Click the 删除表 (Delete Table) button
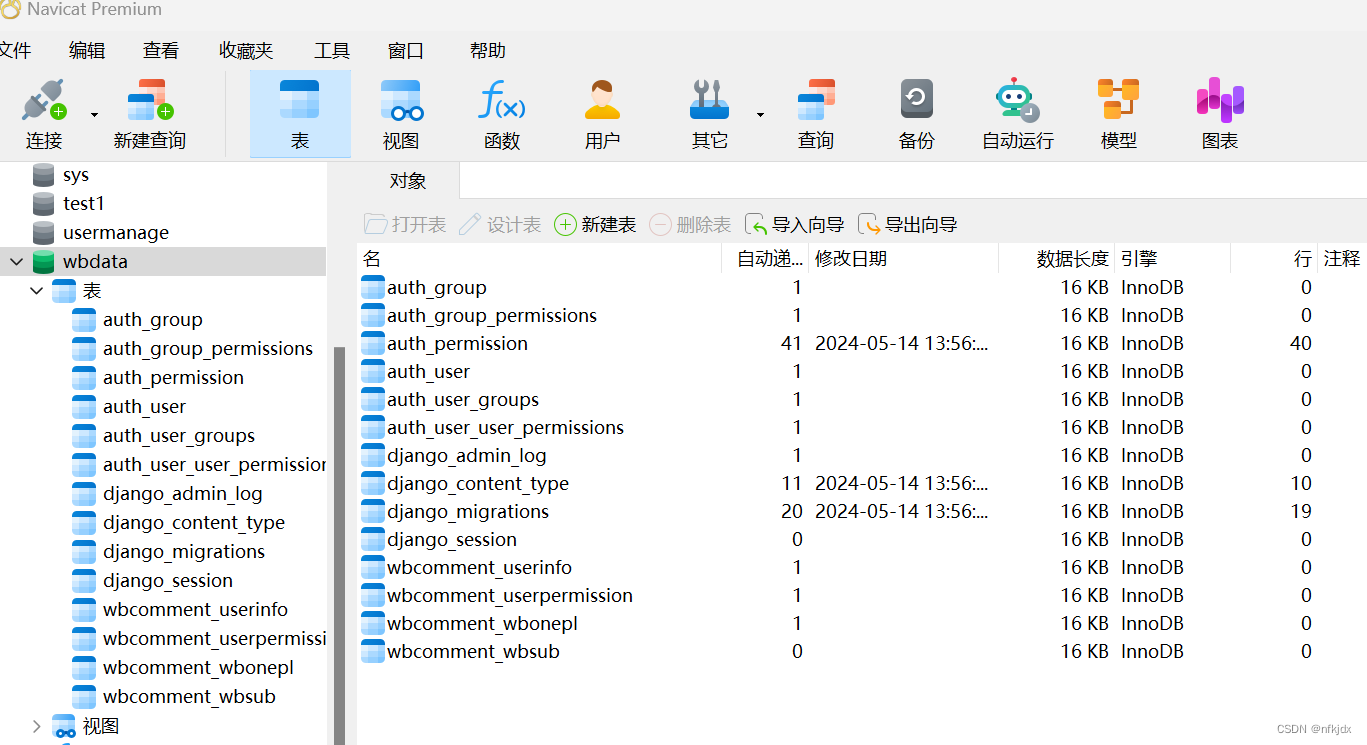1367x745 pixels. tap(690, 225)
